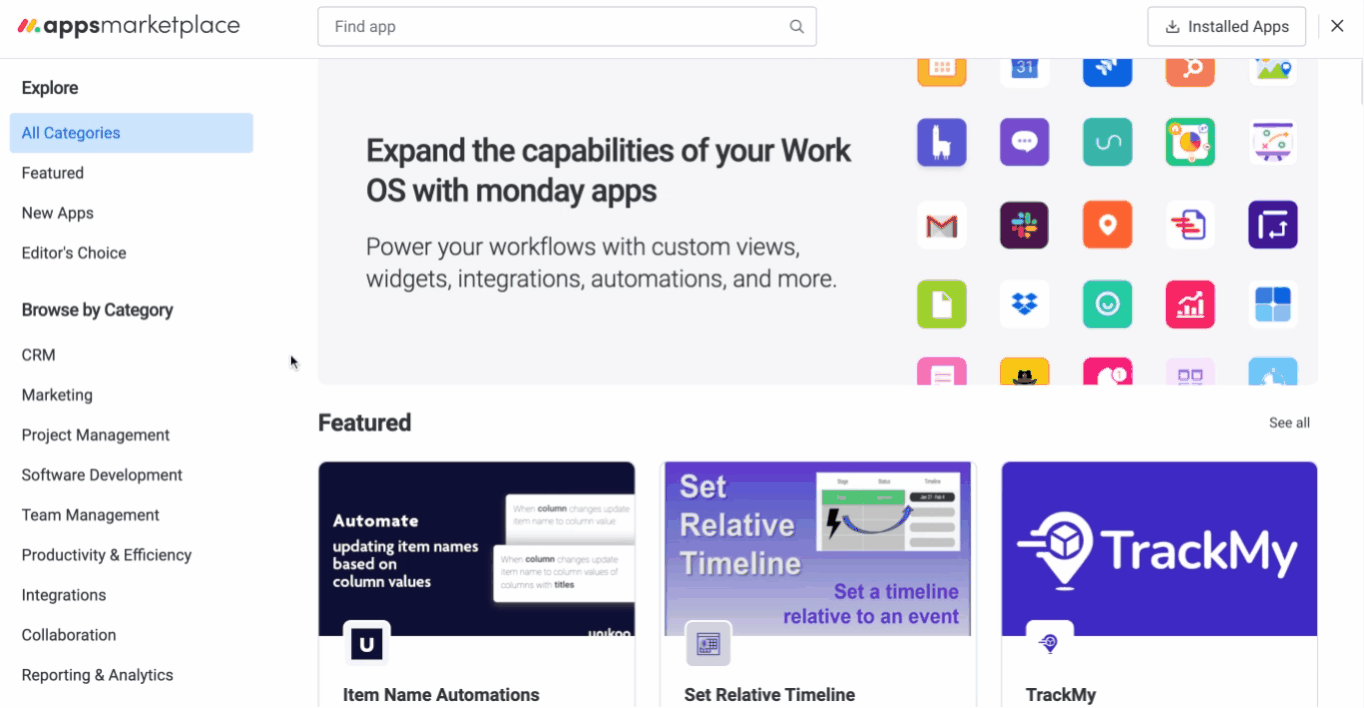The width and height of the screenshot is (1364, 708).
Task: Open the Installed Apps list
Action: (1227, 27)
